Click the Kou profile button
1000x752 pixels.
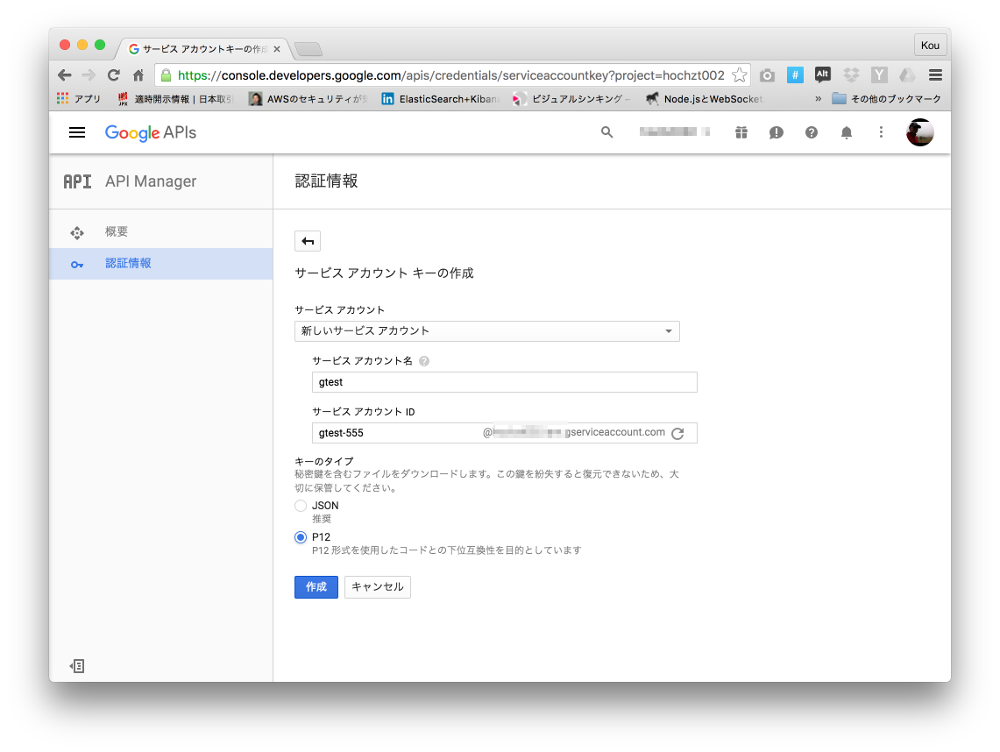pos(930,45)
